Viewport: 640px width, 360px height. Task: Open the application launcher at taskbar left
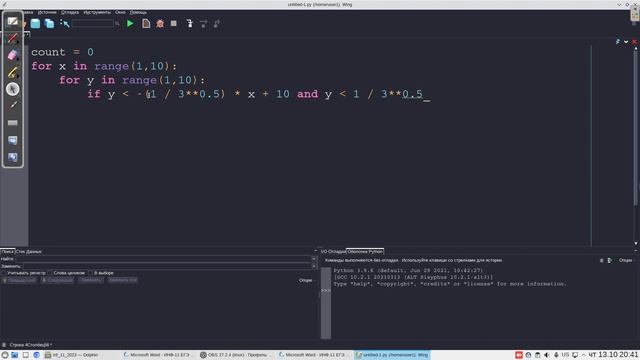click(5, 355)
